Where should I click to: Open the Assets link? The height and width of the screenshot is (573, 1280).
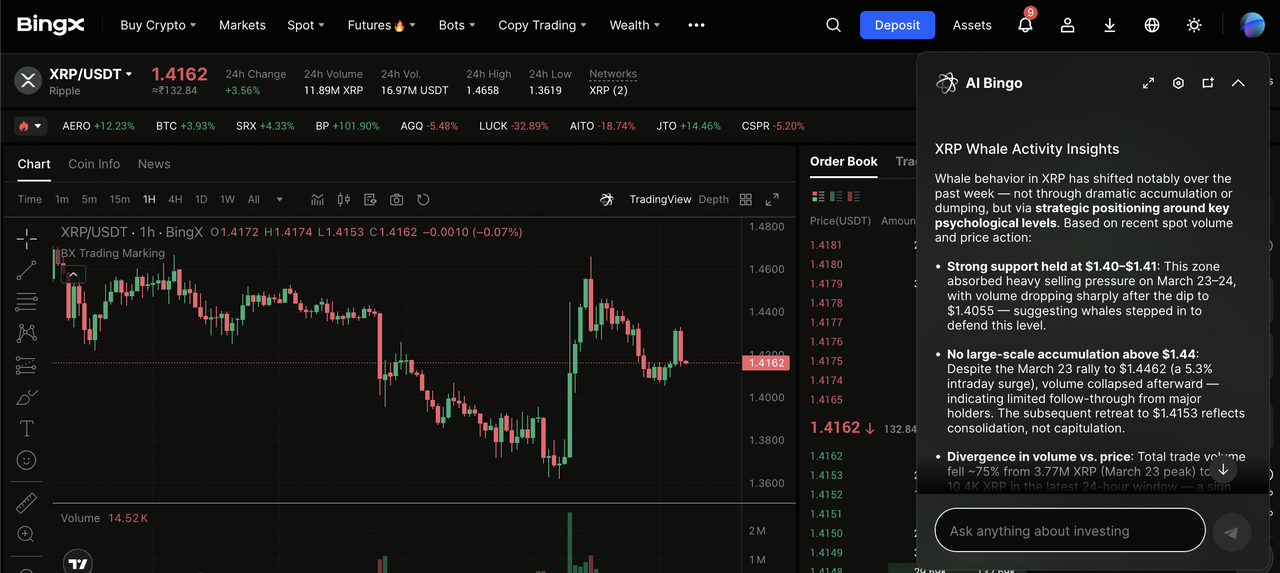[972, 25]
